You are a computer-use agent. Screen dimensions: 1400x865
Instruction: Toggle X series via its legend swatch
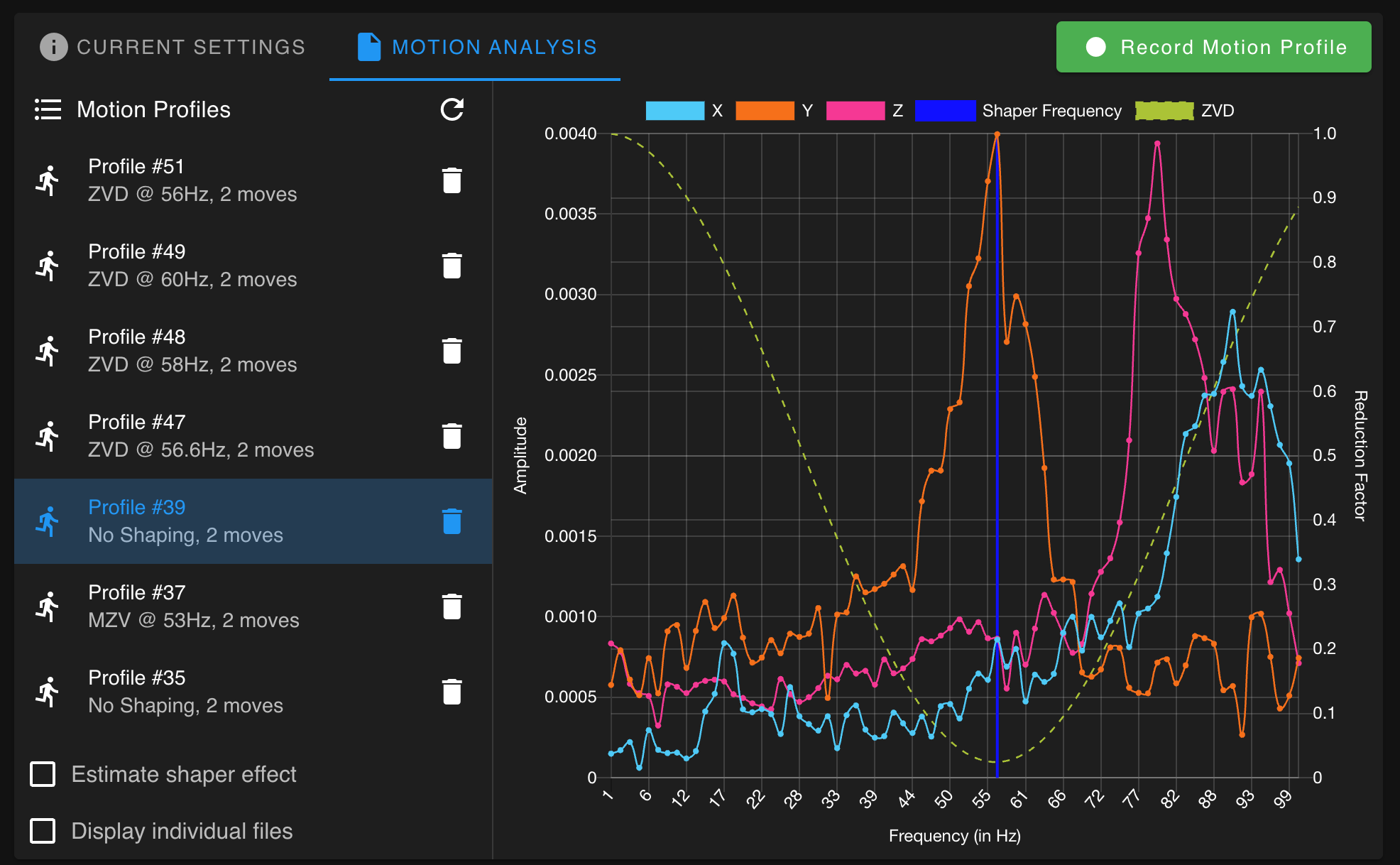[674, 111]
